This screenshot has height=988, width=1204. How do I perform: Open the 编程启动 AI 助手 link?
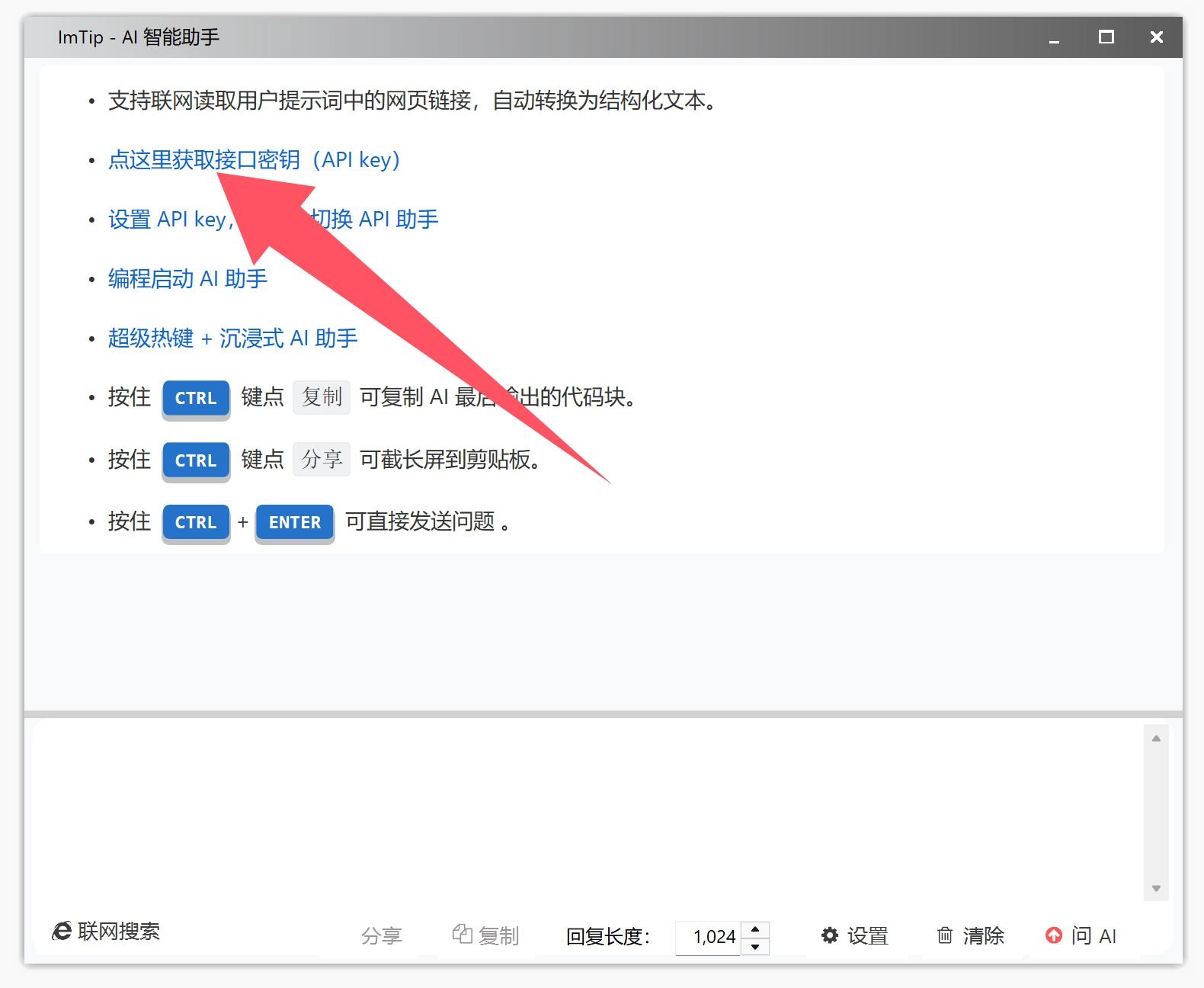coord(187,279)
